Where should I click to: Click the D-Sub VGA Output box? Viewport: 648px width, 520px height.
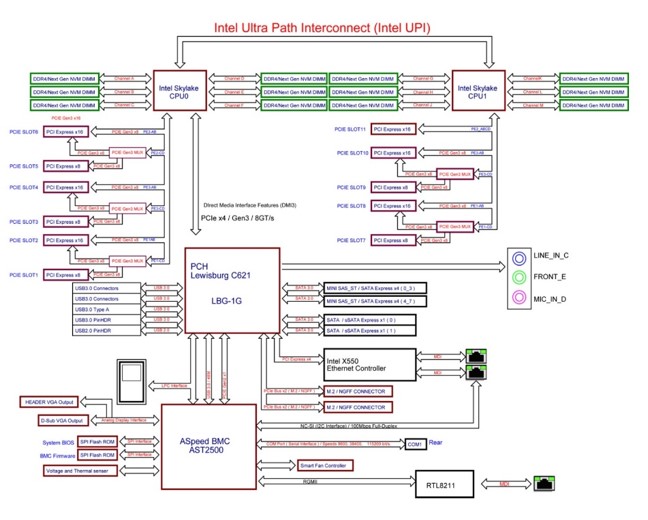click(x=62, y=420)
